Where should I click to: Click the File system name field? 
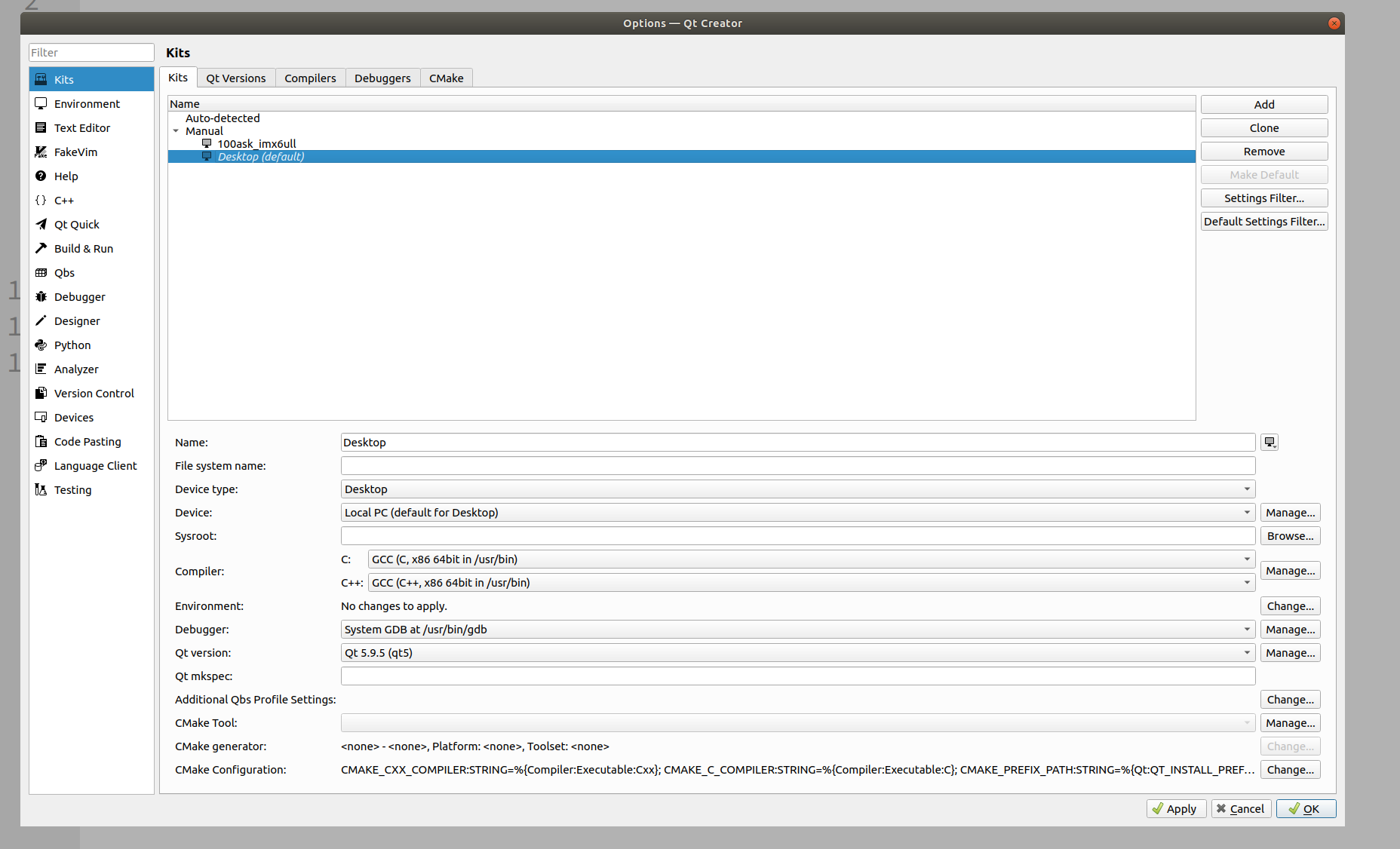click(798, 466)
